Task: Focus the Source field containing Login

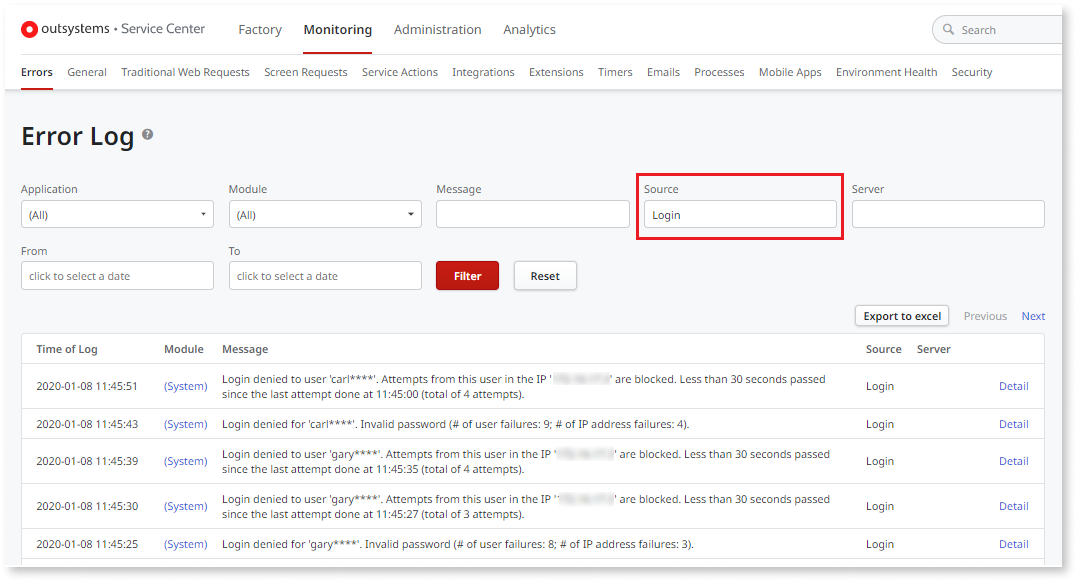Action: 740,214
